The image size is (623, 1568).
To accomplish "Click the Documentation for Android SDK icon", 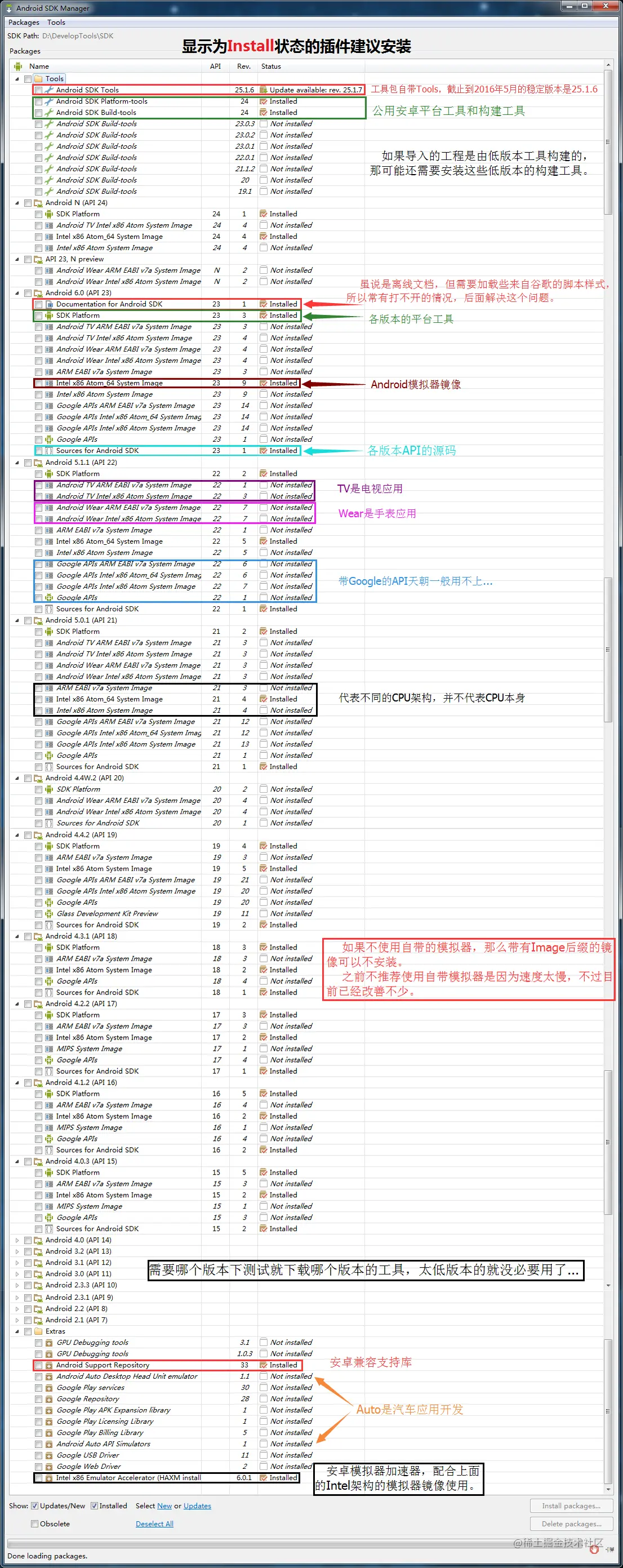I will pos(49,304).
